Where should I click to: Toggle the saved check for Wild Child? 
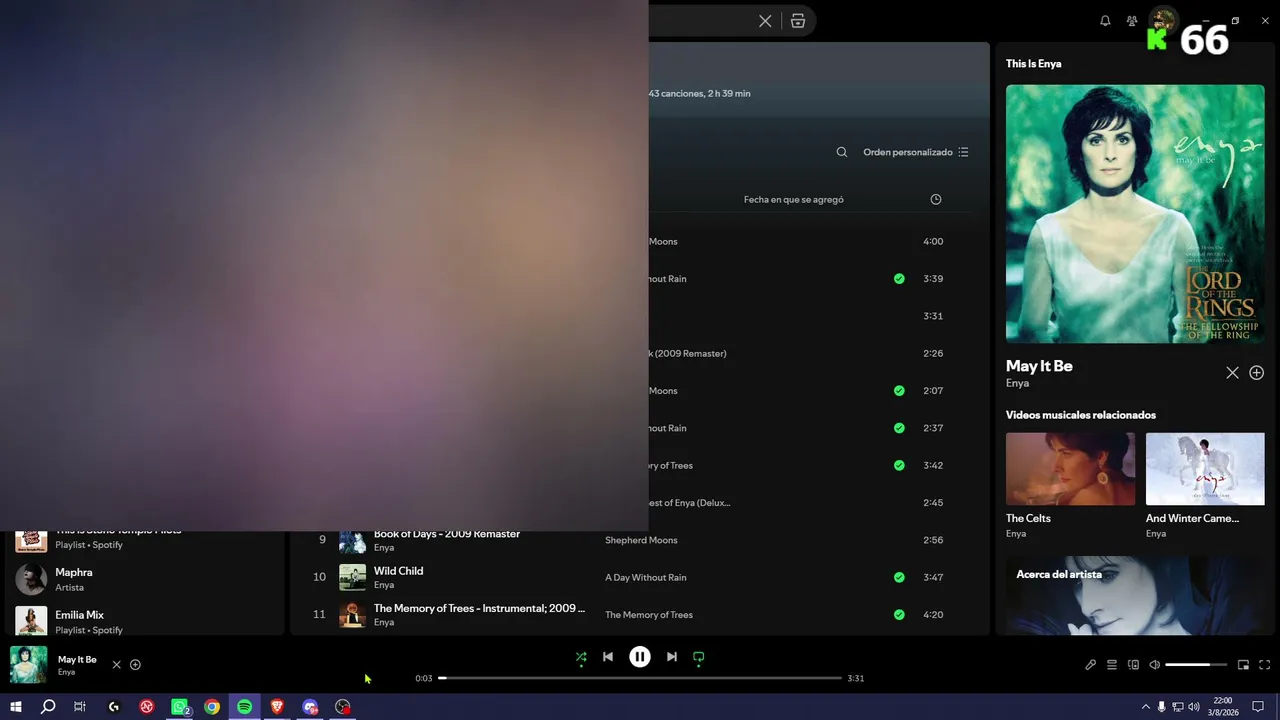tap(899, 577)
